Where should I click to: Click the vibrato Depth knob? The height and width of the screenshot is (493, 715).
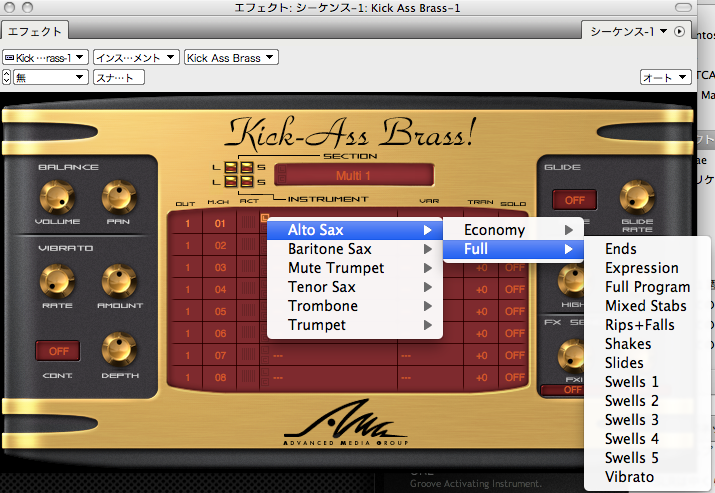[119, 349]
